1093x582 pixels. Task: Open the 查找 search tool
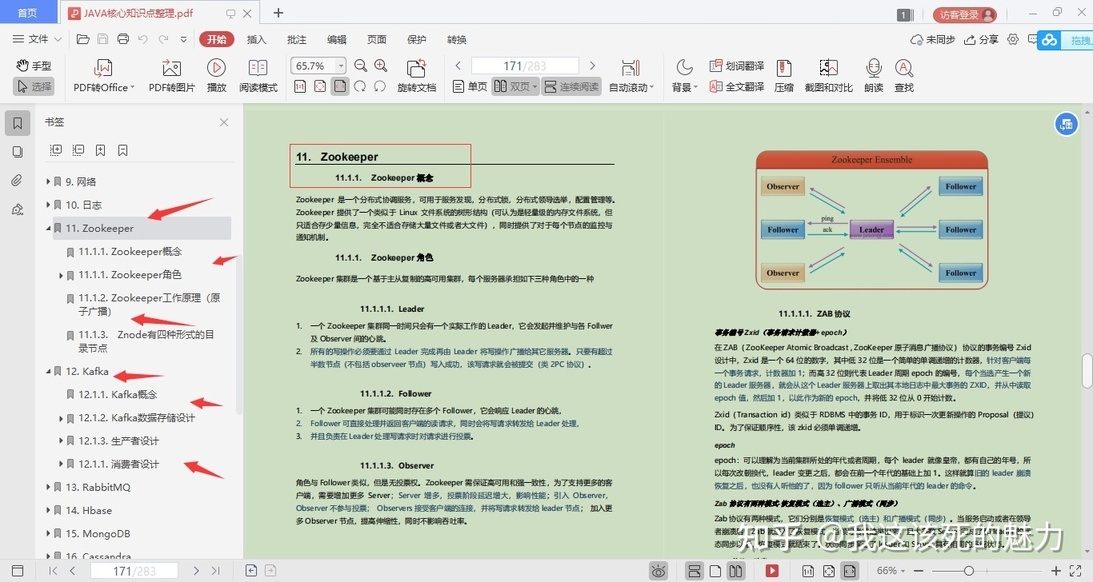tap(904, 76)
